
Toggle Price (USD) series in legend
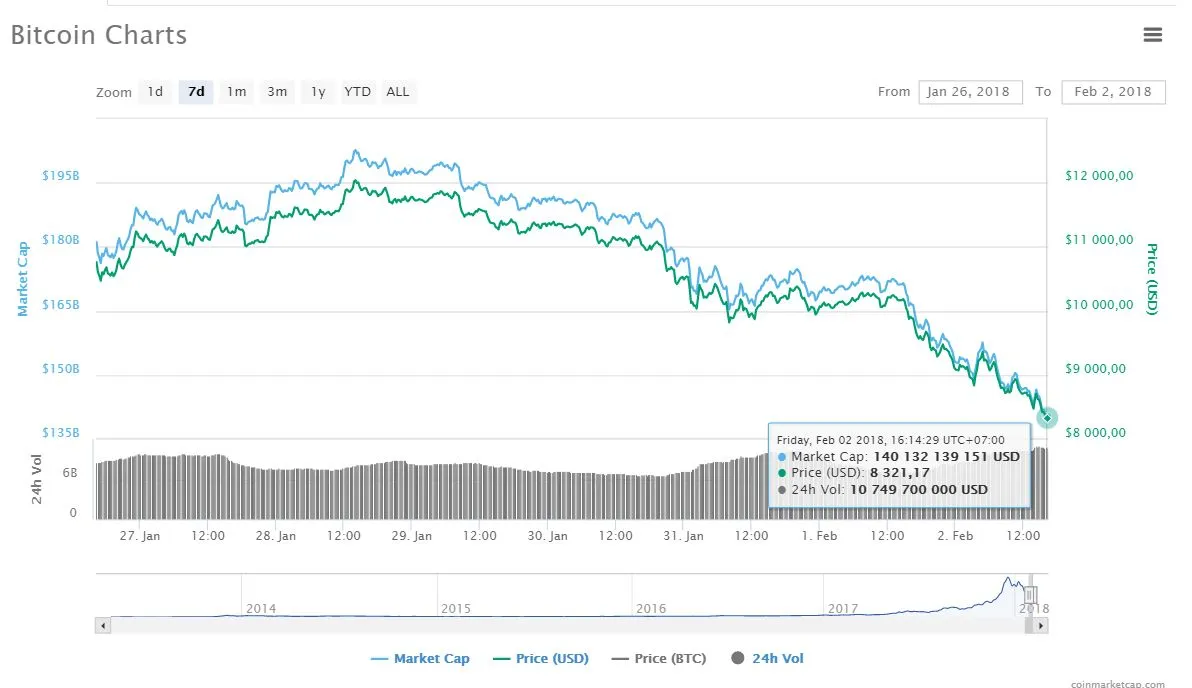tap(541, 658)
